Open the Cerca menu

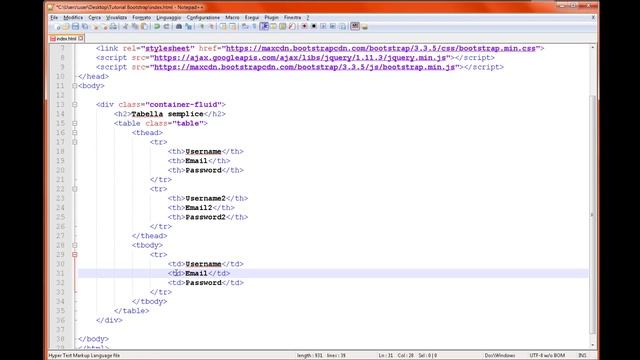click(x=94, y=18)
